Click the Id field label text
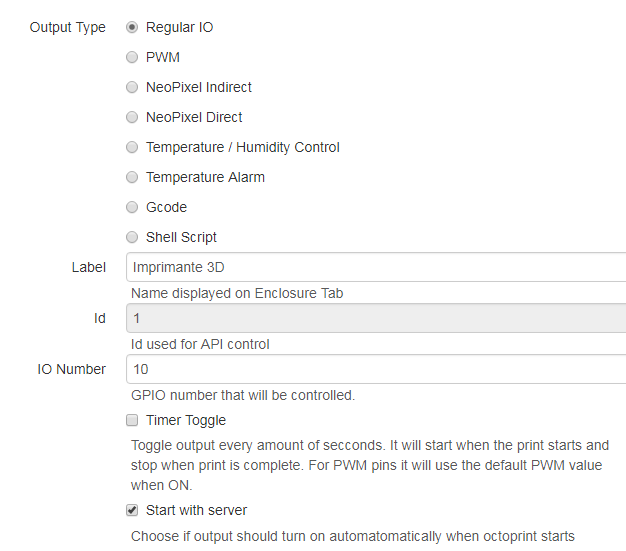626x551 pixels. [x=99, y=318]
